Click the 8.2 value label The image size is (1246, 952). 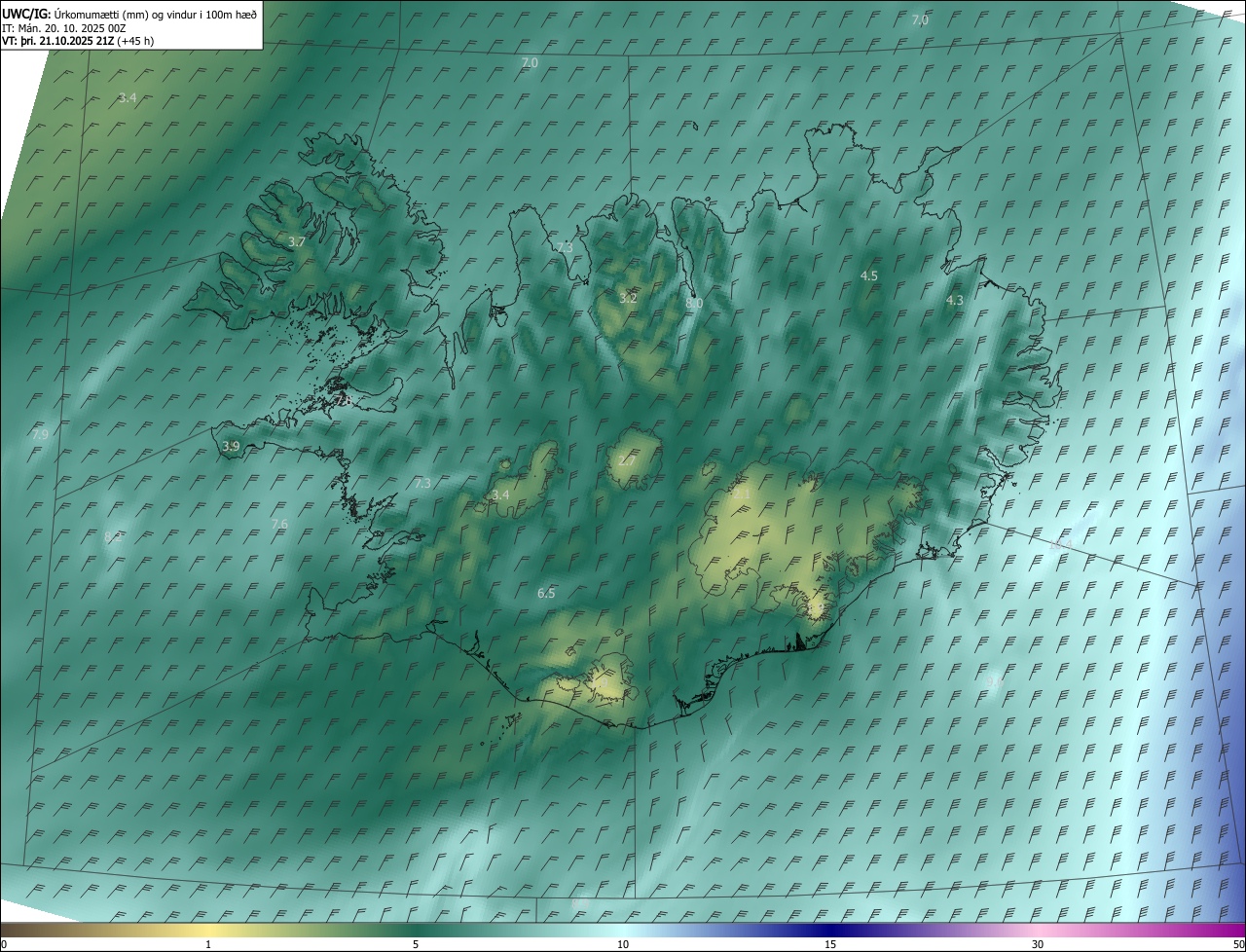tap(113, 536)
